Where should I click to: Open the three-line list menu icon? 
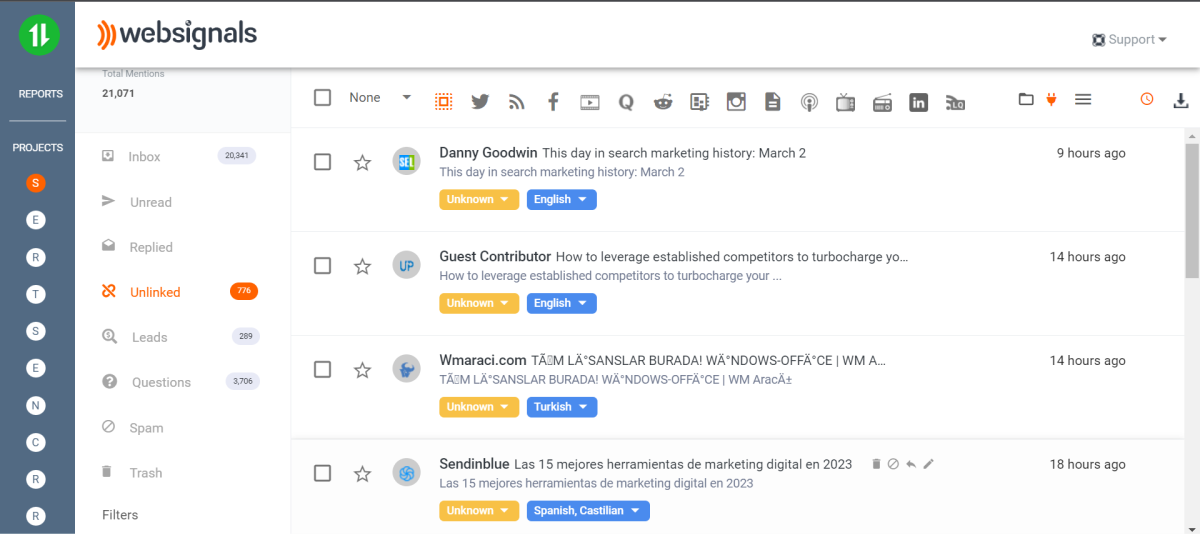1083,99
